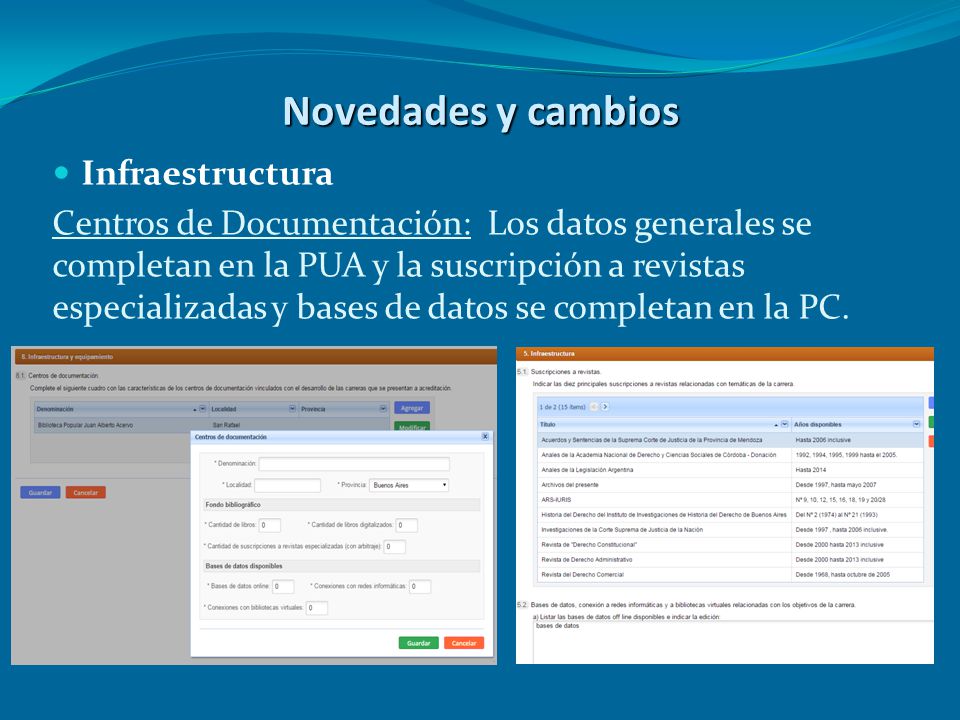Select row Investigaciones de la Corte Suprema
This screenshot has width=960, height=720.
[730, 530]
